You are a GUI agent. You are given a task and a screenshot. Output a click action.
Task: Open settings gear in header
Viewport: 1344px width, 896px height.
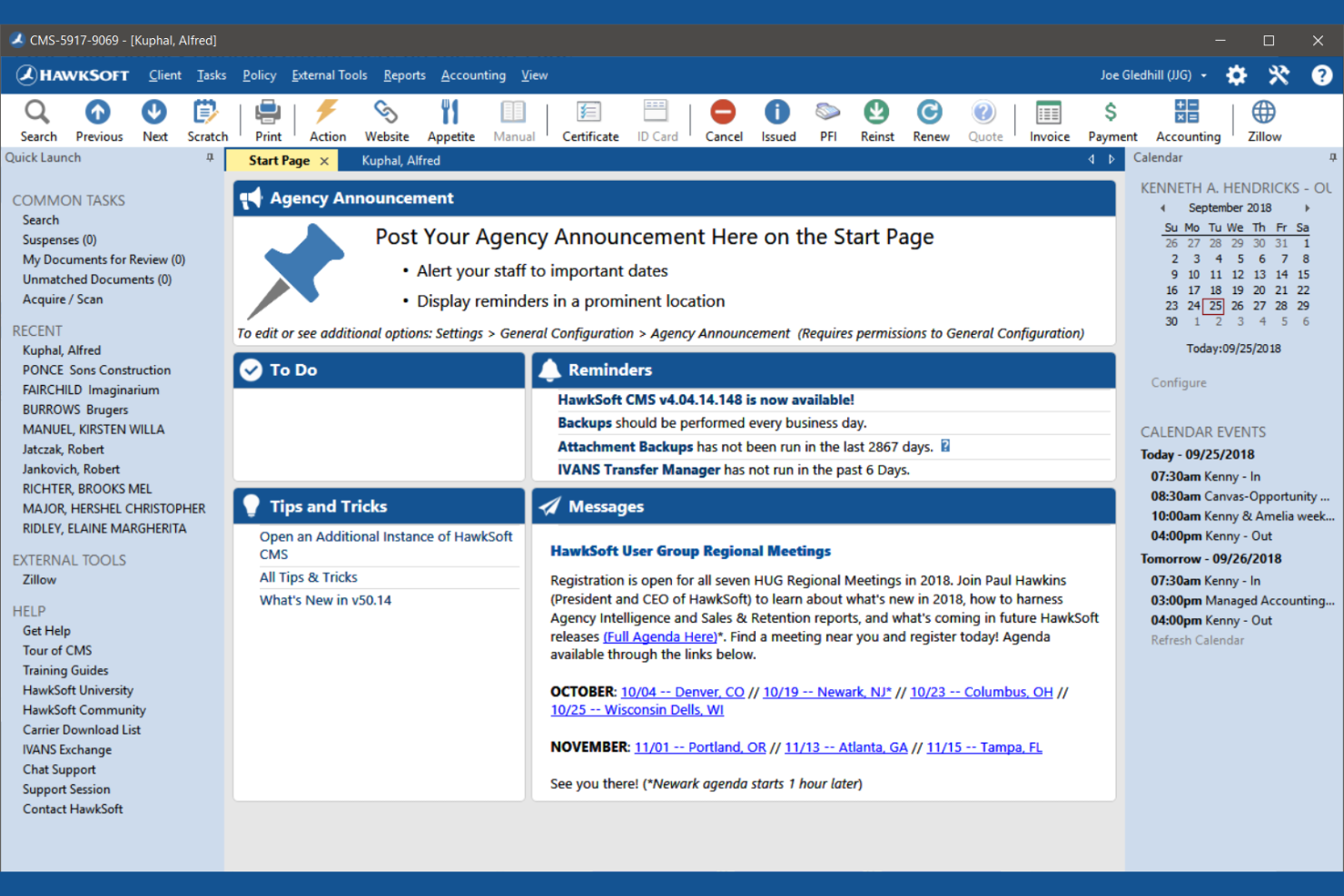(x=1236, y=75)
